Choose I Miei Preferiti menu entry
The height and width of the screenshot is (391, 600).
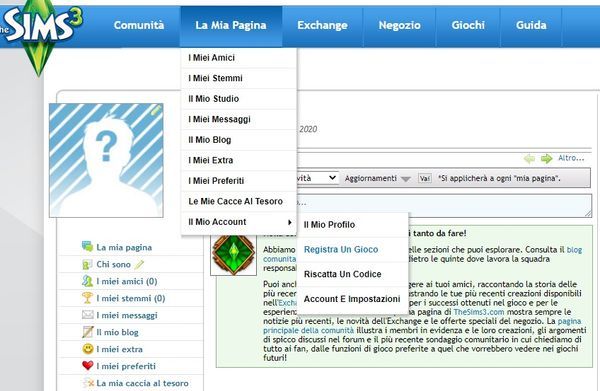[239, 181]
